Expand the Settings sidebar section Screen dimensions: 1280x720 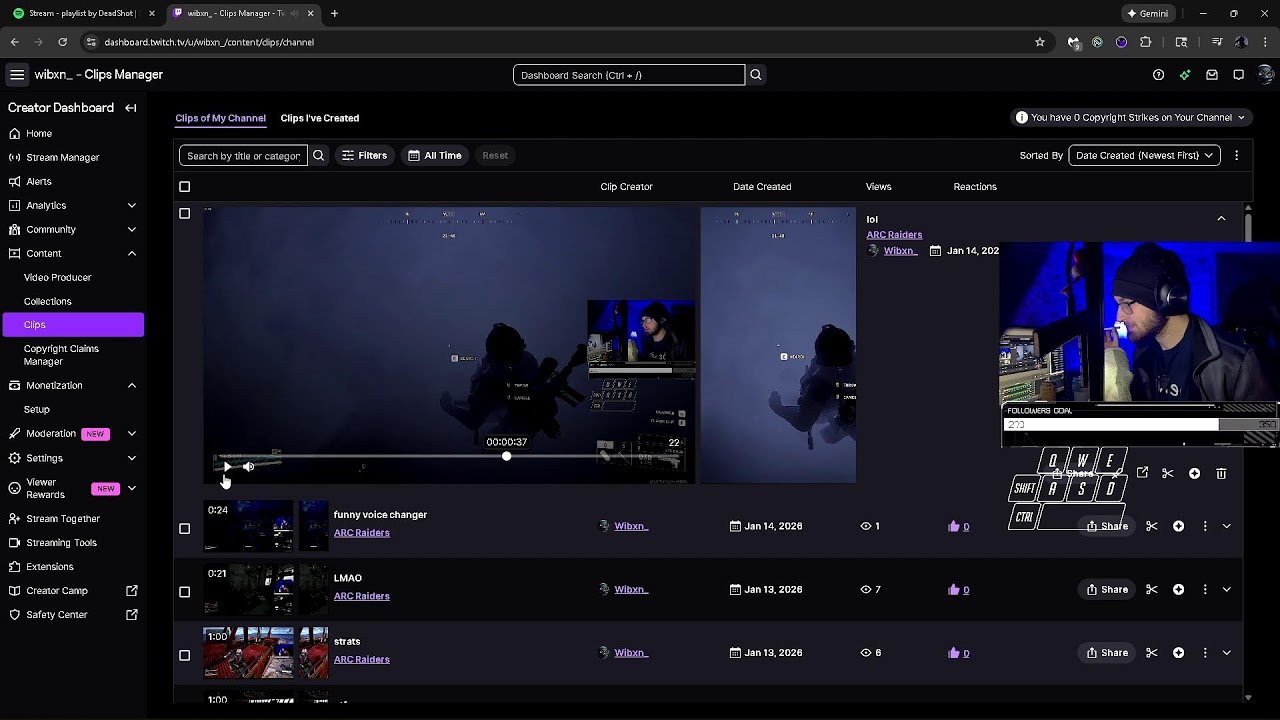(x=131, y=458)
